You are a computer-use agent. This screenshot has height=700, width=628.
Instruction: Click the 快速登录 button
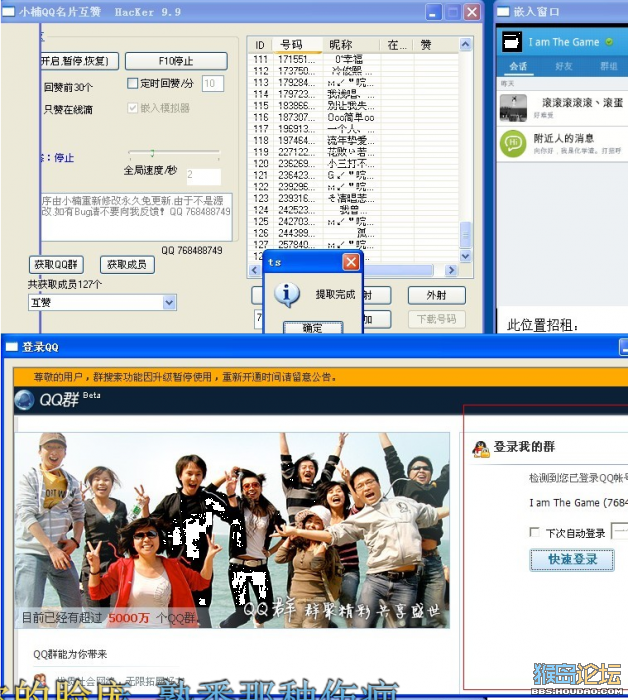(572, 560)
